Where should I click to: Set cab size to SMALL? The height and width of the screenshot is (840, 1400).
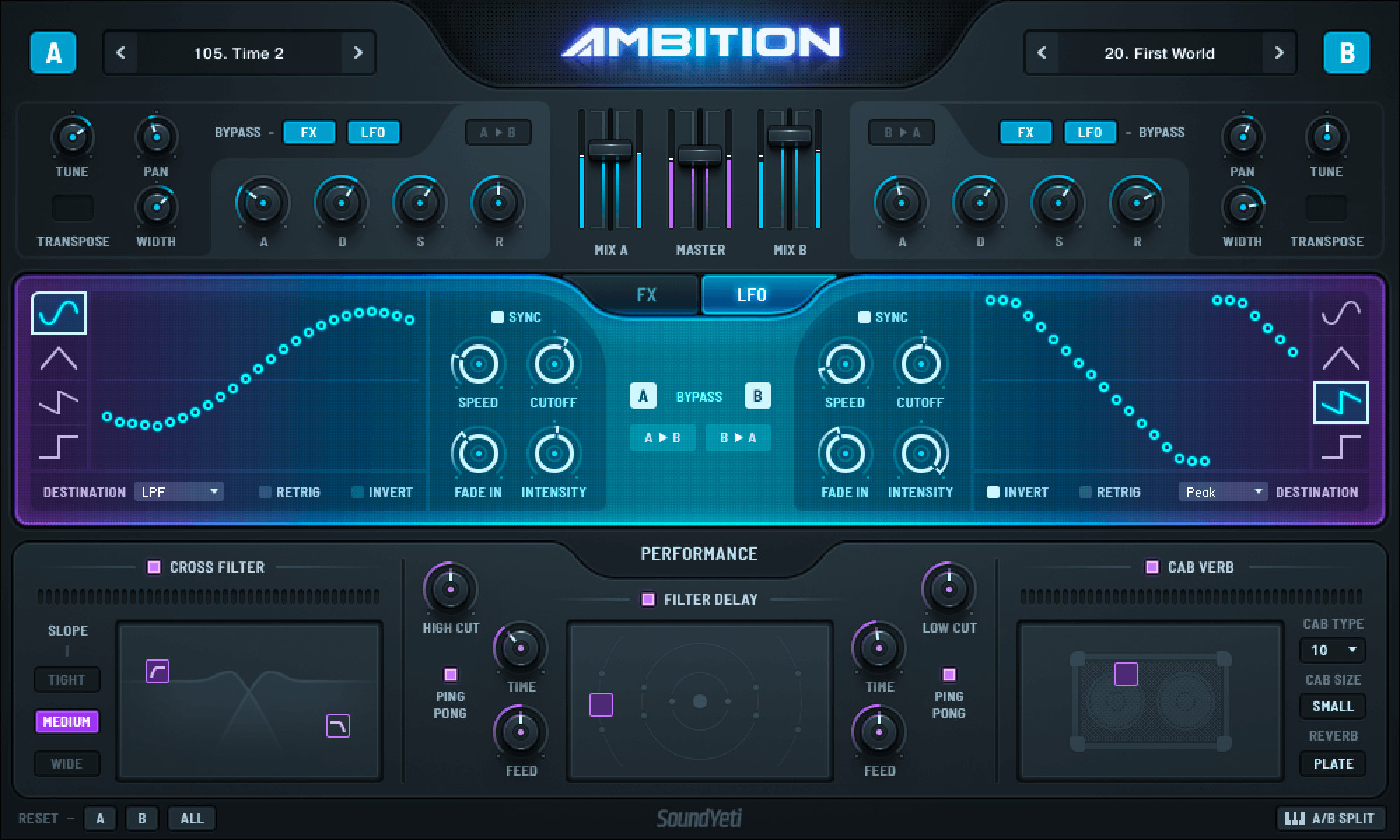pos(1332,706)
